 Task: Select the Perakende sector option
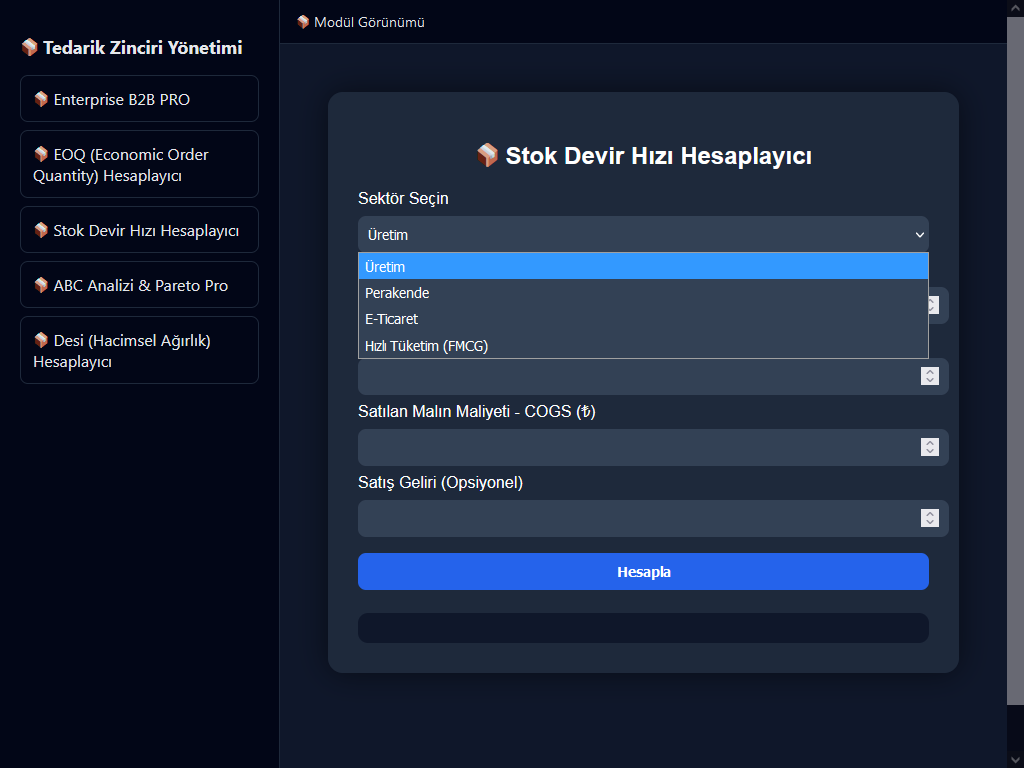point(643,293)
